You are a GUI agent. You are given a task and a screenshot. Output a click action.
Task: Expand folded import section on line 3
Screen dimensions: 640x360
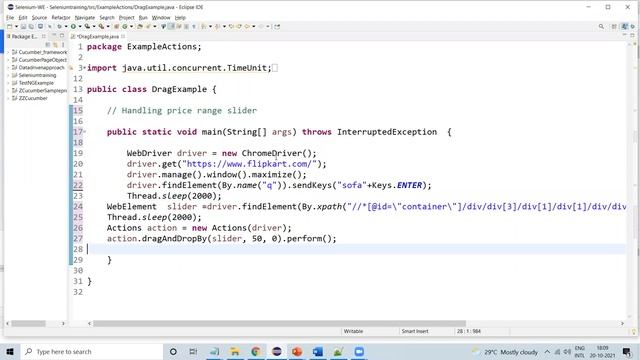click(84, 67)
